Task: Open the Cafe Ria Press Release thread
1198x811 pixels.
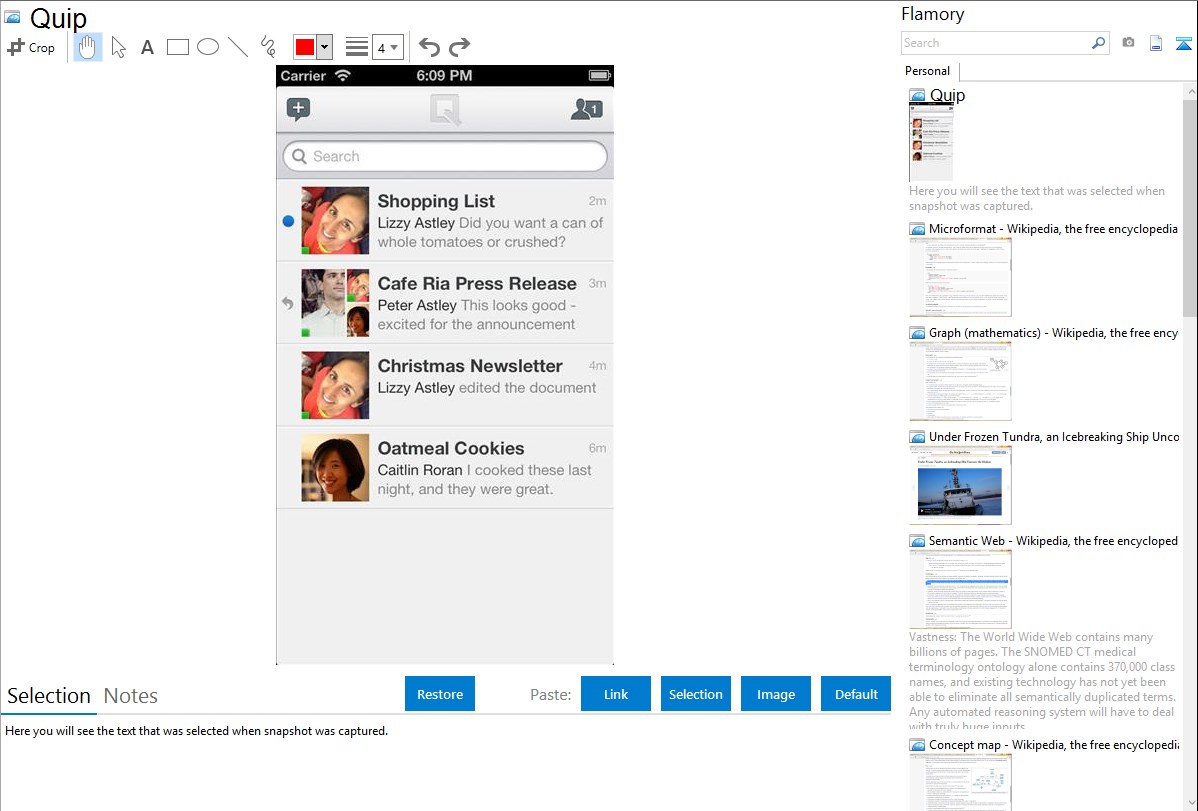Action: pyautogui.click(x=445, y=303)
